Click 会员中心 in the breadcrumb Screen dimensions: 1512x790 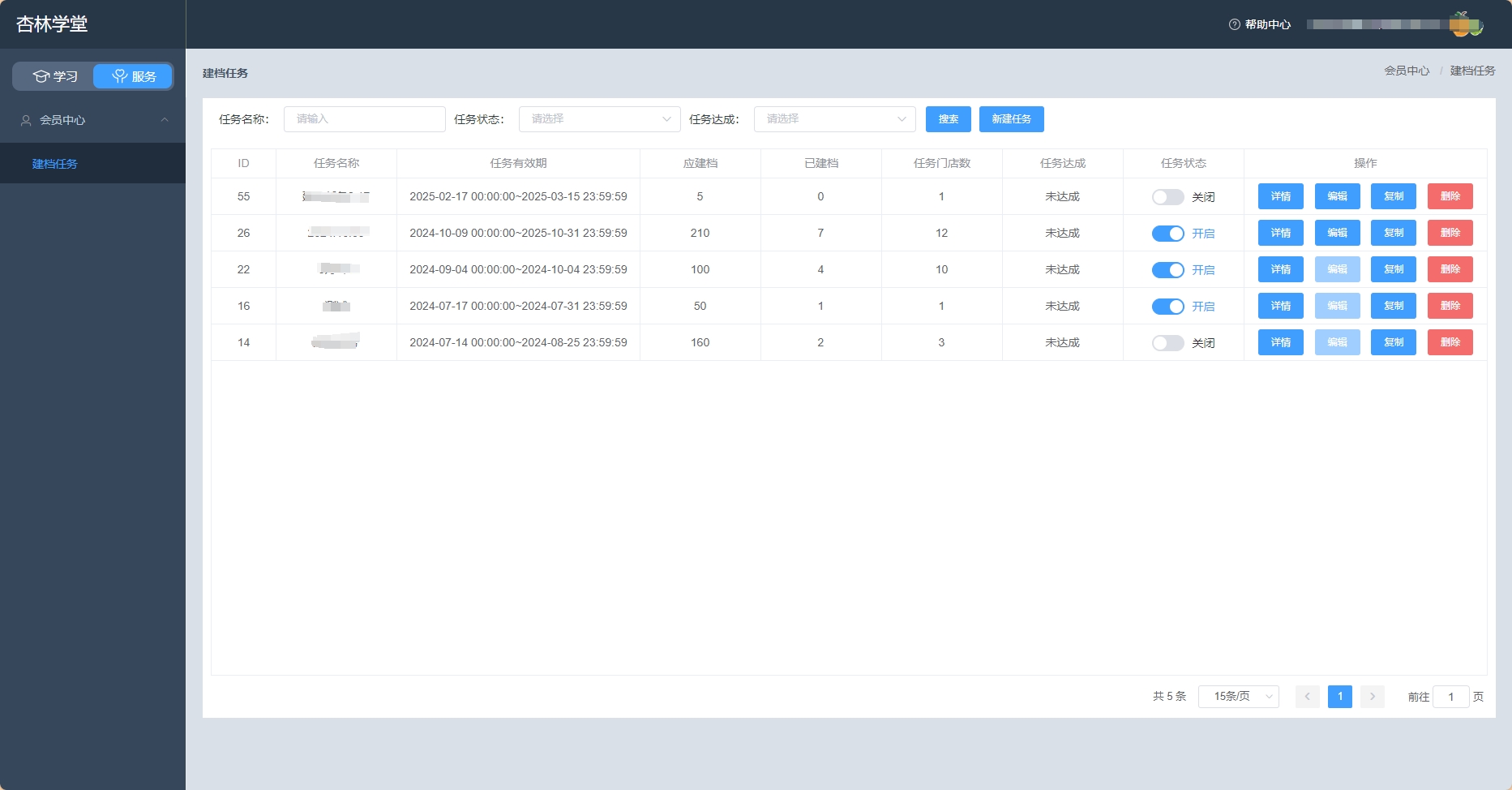pos(1407,71)
